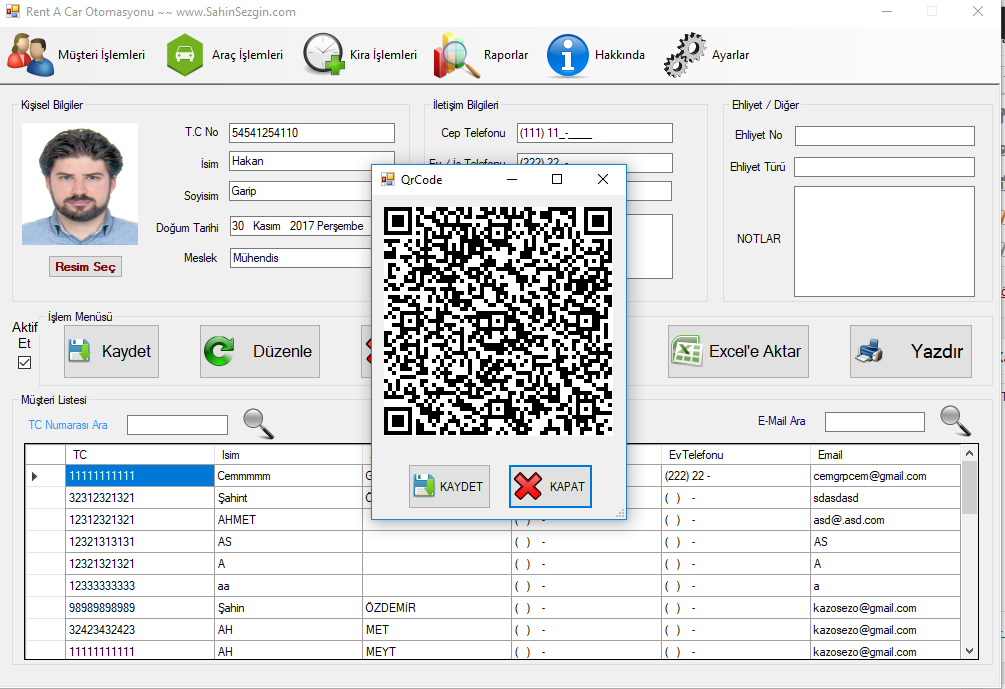This screenshot has height=689, width=1005.
Task: Select the table cell showing (222) 22 -
Action: point(736,476)
